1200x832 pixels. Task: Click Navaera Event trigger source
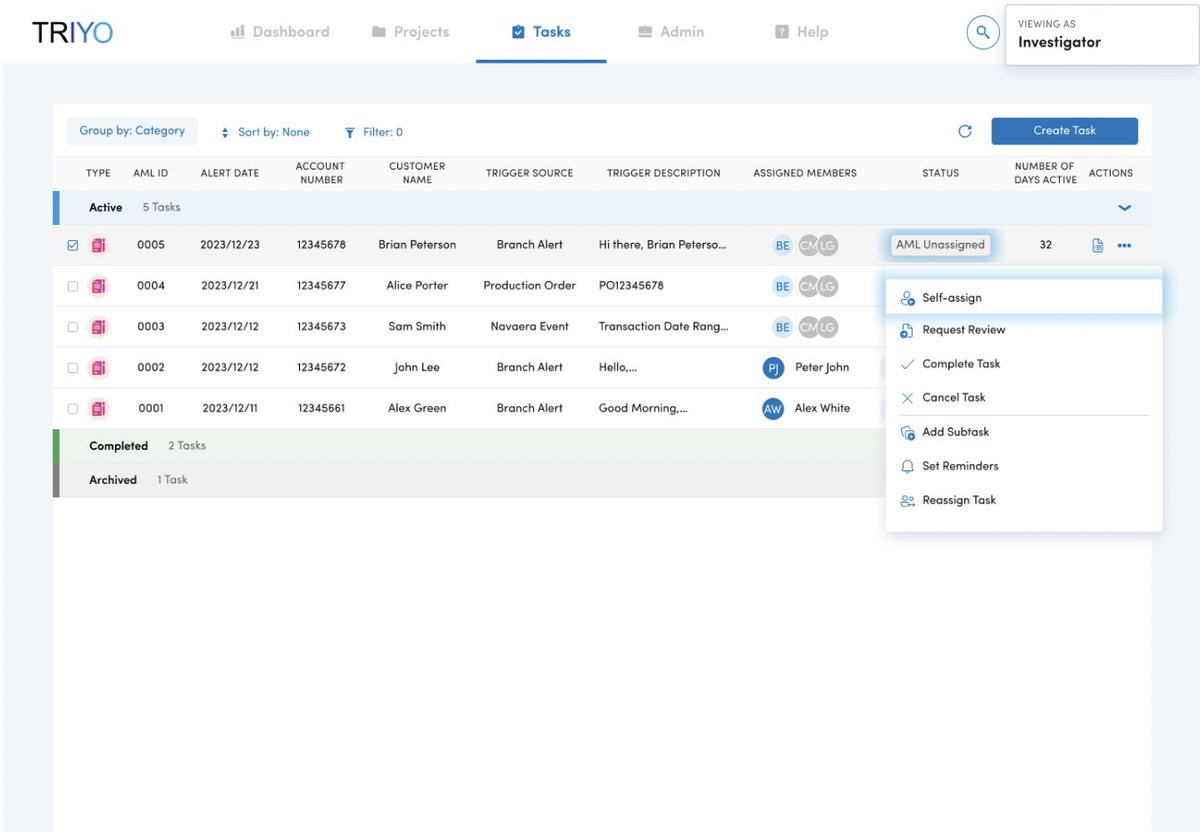[x=529, y=327]
